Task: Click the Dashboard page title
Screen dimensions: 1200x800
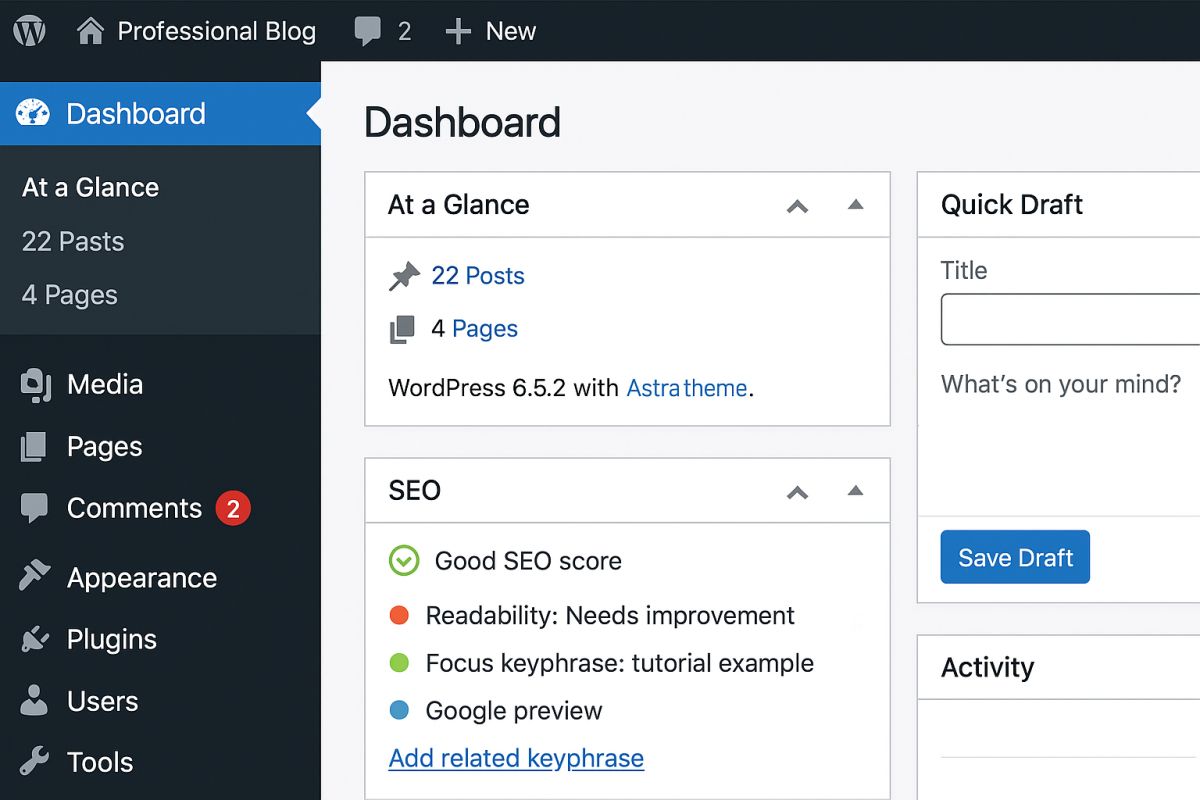Action: click(462, 122)
